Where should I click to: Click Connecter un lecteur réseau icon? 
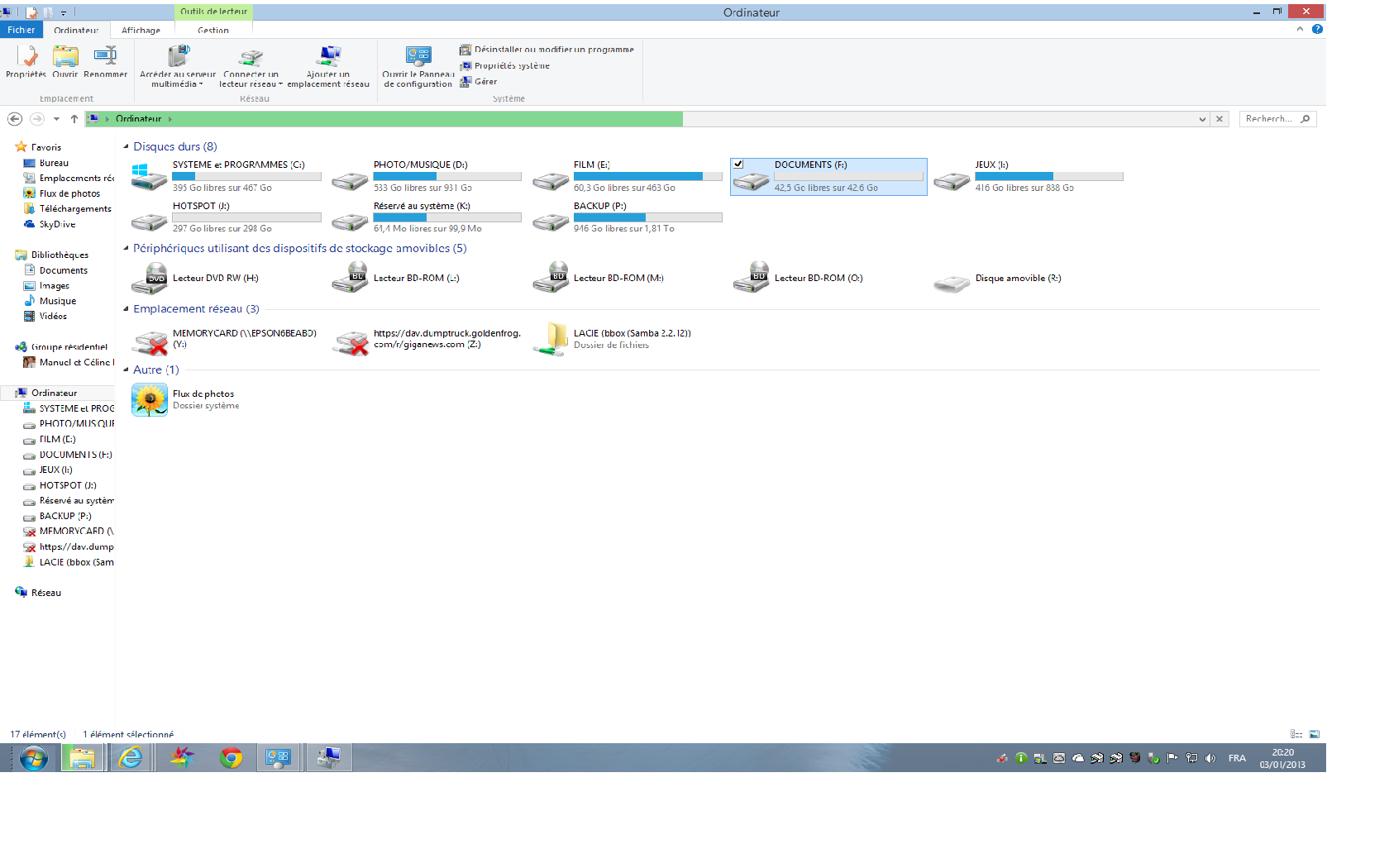point(251,59)
